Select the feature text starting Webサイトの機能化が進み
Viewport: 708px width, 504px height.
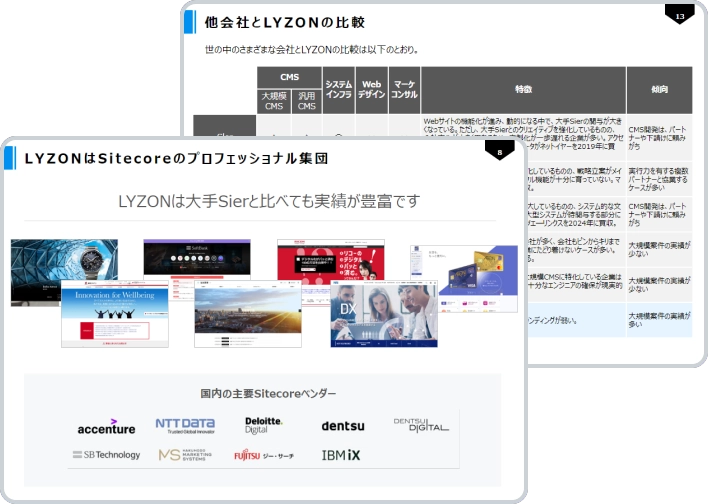pyautogui.click(x=523, y=134)
